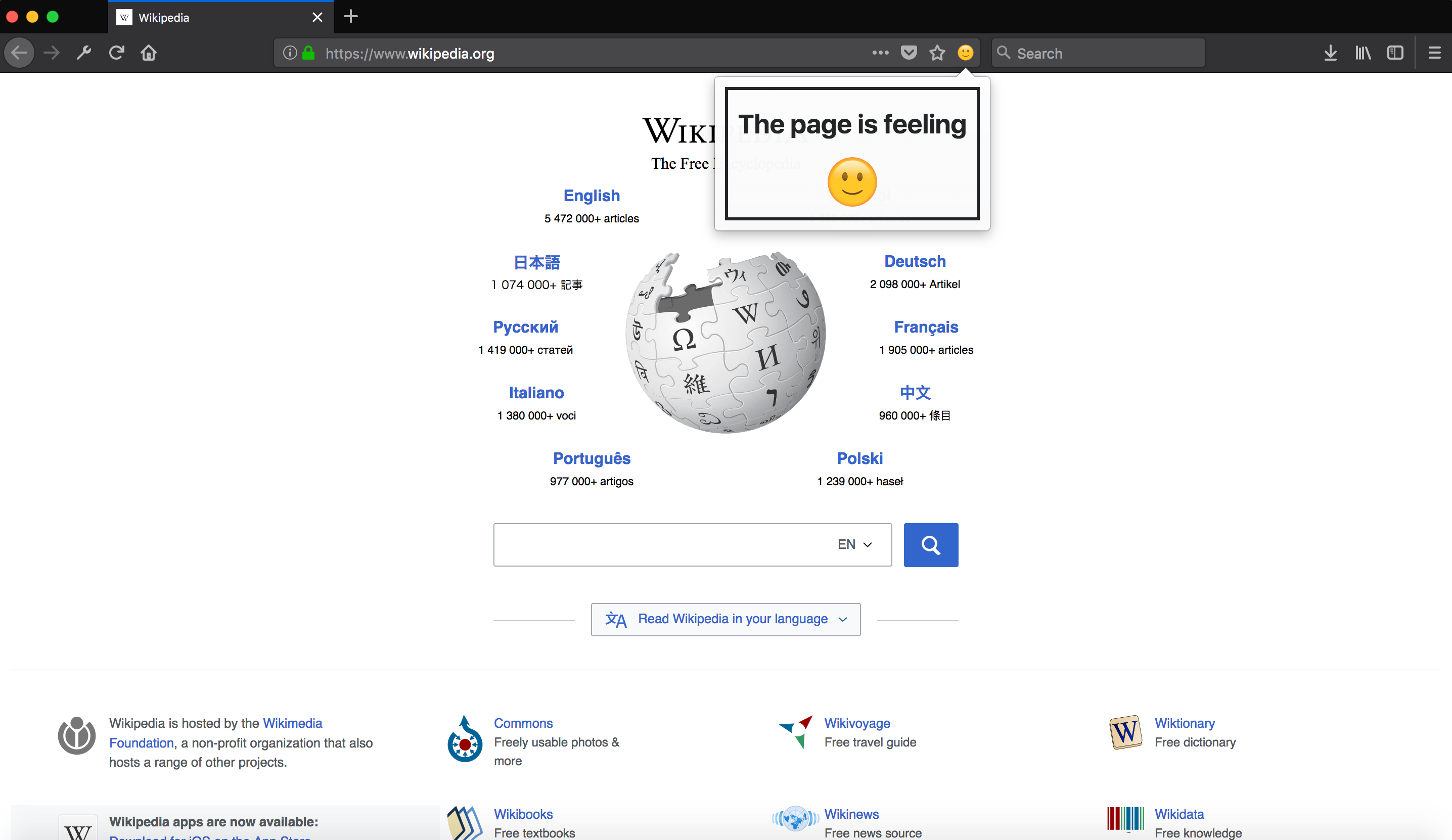
Task: Open the hamburger application menu
Action: [x=1434, y=53]
